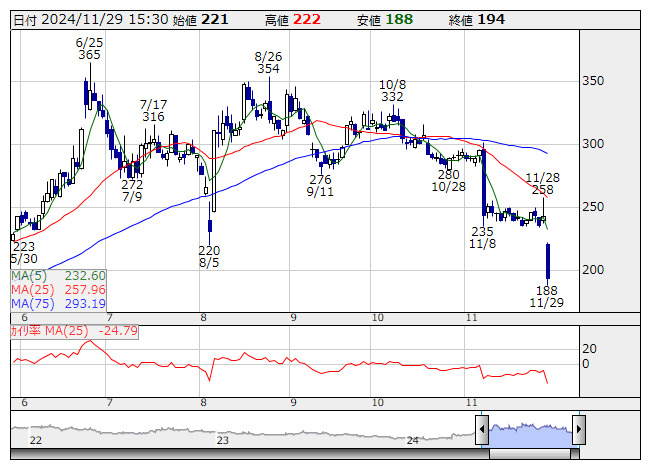Click the year 24 label in navigator
The width and height of the screenshot is (653, 470).
pos(413,440)
